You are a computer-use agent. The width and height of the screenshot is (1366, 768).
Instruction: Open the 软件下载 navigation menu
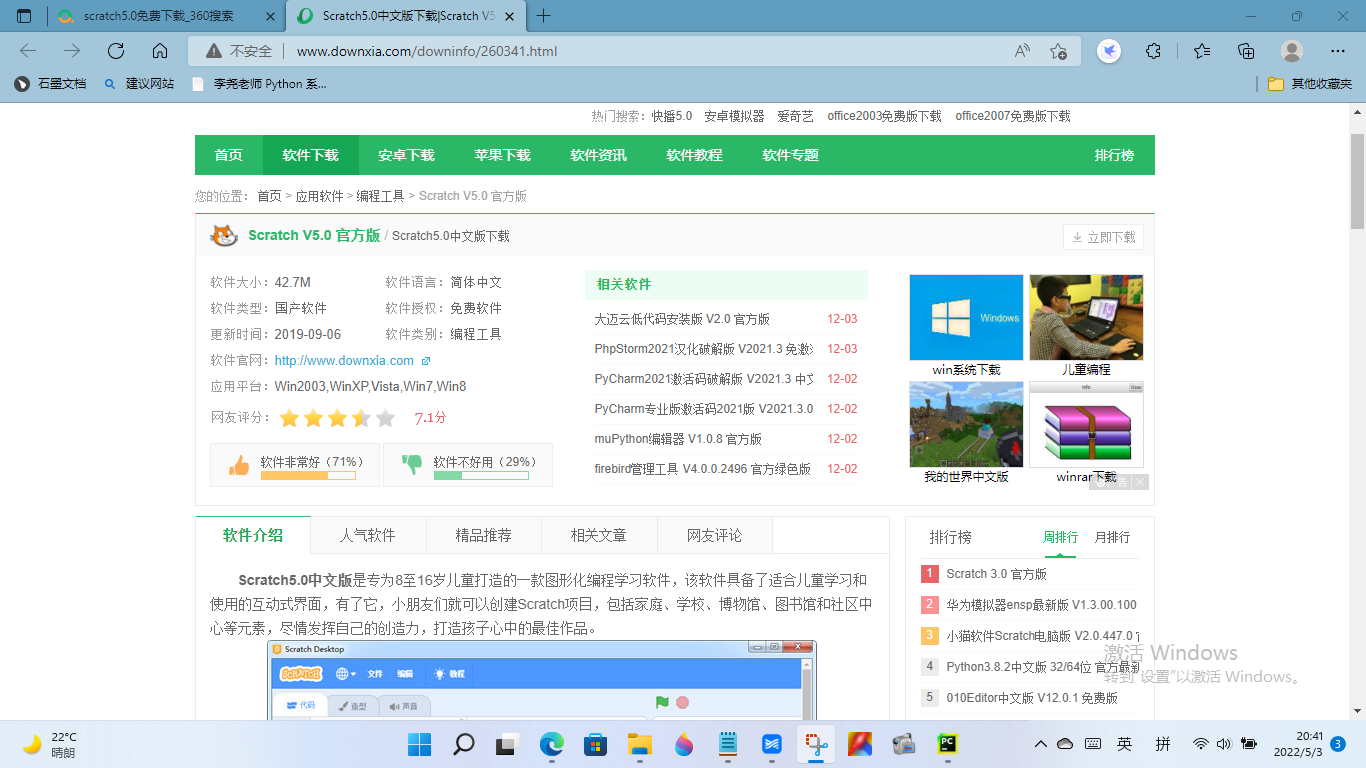pyautogui.click(x=311, y=155)
